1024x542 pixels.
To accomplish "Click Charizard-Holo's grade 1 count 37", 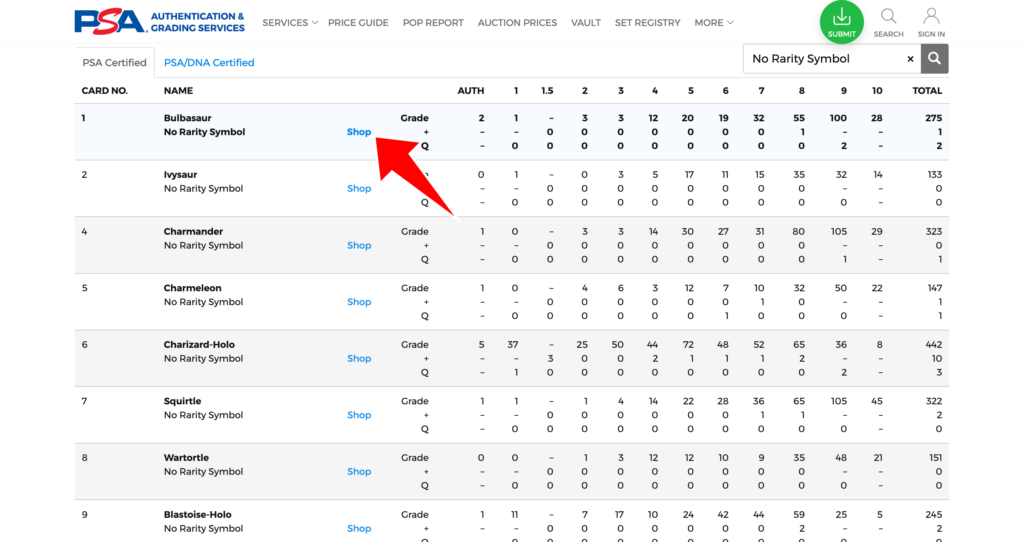I will (513, 345).
